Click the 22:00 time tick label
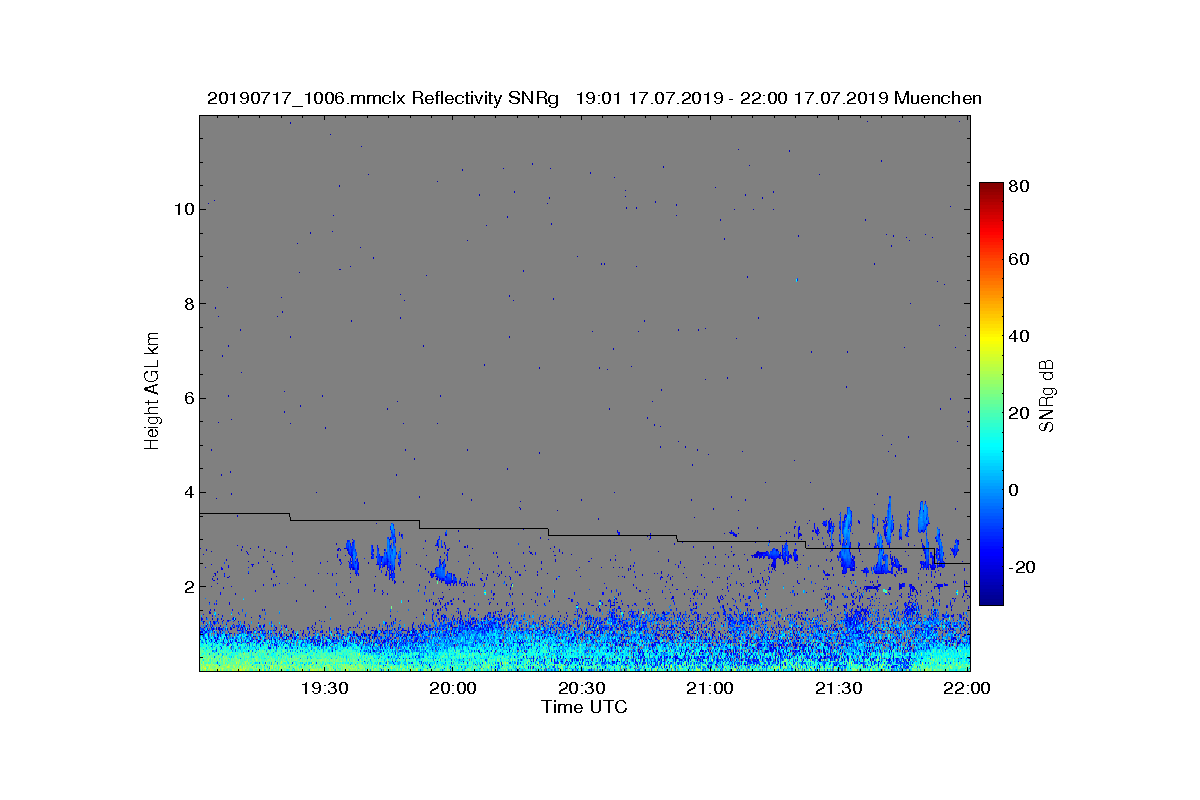The height and width of the screenshot is (800, 1200). [968, 689]
